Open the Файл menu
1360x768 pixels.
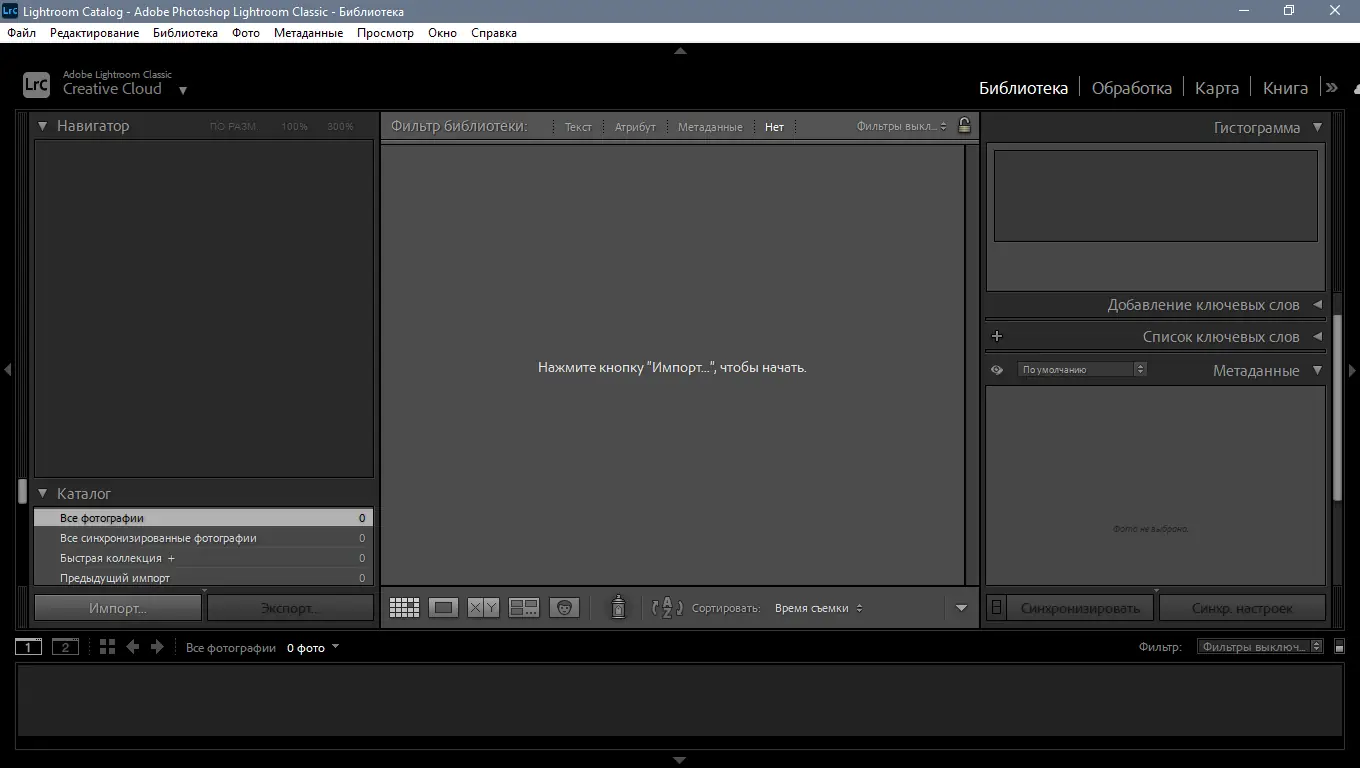click(x=21, y=33)
